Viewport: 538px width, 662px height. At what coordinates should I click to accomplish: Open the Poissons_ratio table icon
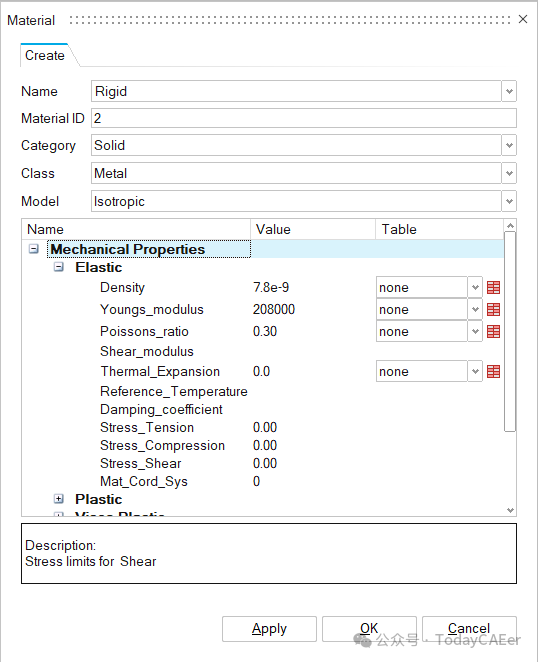[x=493, y=331]
